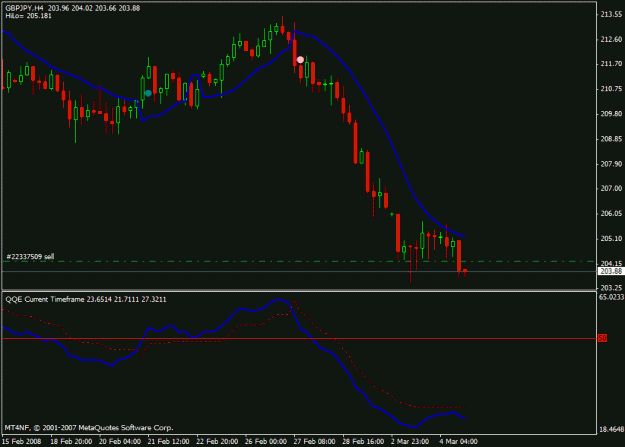Click the teal dot marker on the chart
This screenshot has height=447, width=625.
(148, 93)
